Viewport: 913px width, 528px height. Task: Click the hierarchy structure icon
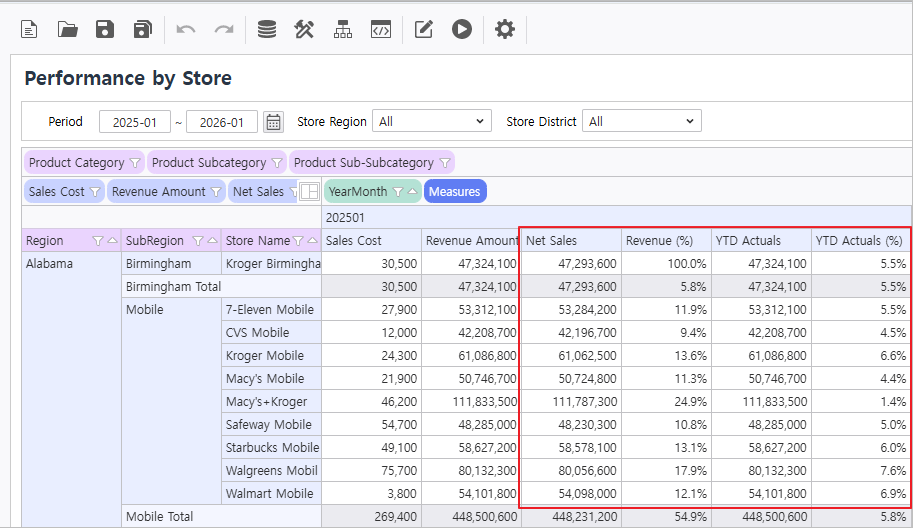(x=343, y=30)
